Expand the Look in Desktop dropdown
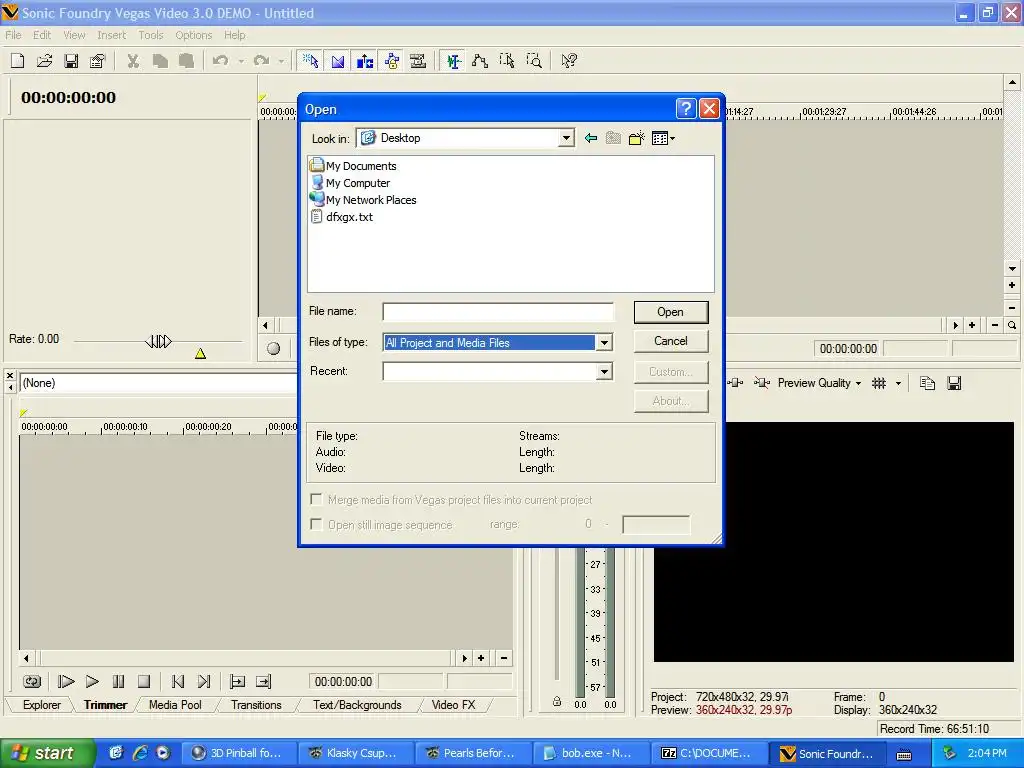The height and width of the screenshot is (768, 1024). 566,138
